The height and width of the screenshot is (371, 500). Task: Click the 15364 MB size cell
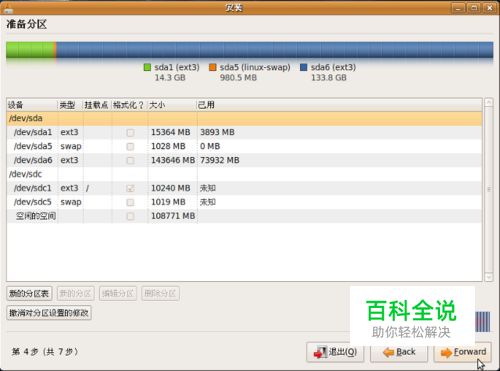click(171, 132)
